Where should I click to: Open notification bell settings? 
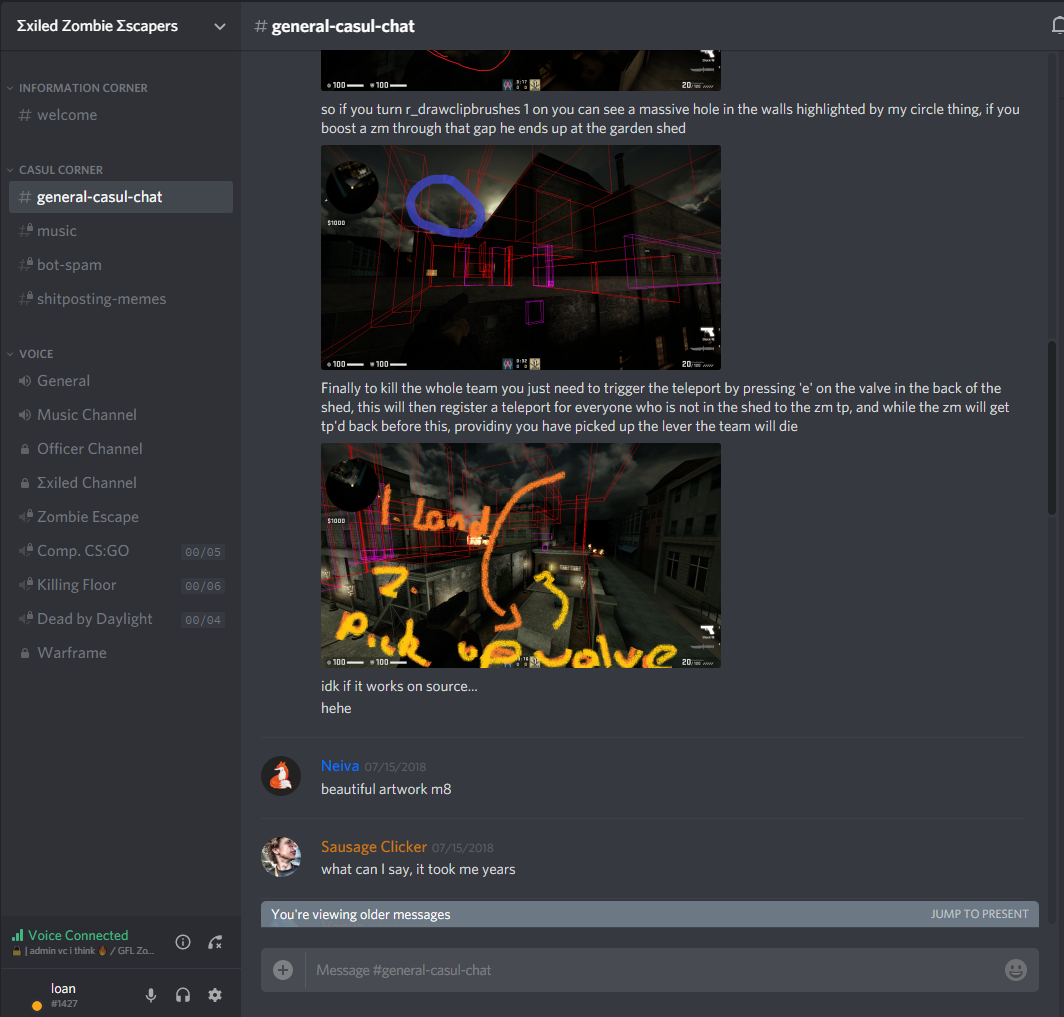coord(1057,26)
